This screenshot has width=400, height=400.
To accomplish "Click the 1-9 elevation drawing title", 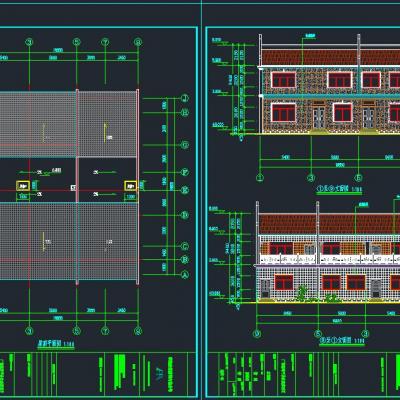I will 339,189.
